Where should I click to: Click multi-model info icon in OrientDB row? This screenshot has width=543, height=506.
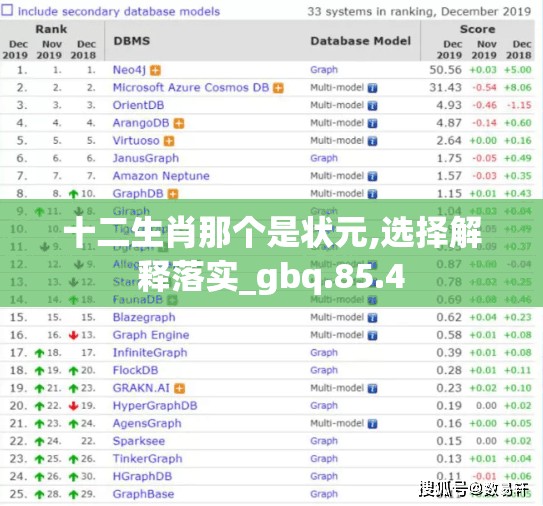click(x=372, y=106)
